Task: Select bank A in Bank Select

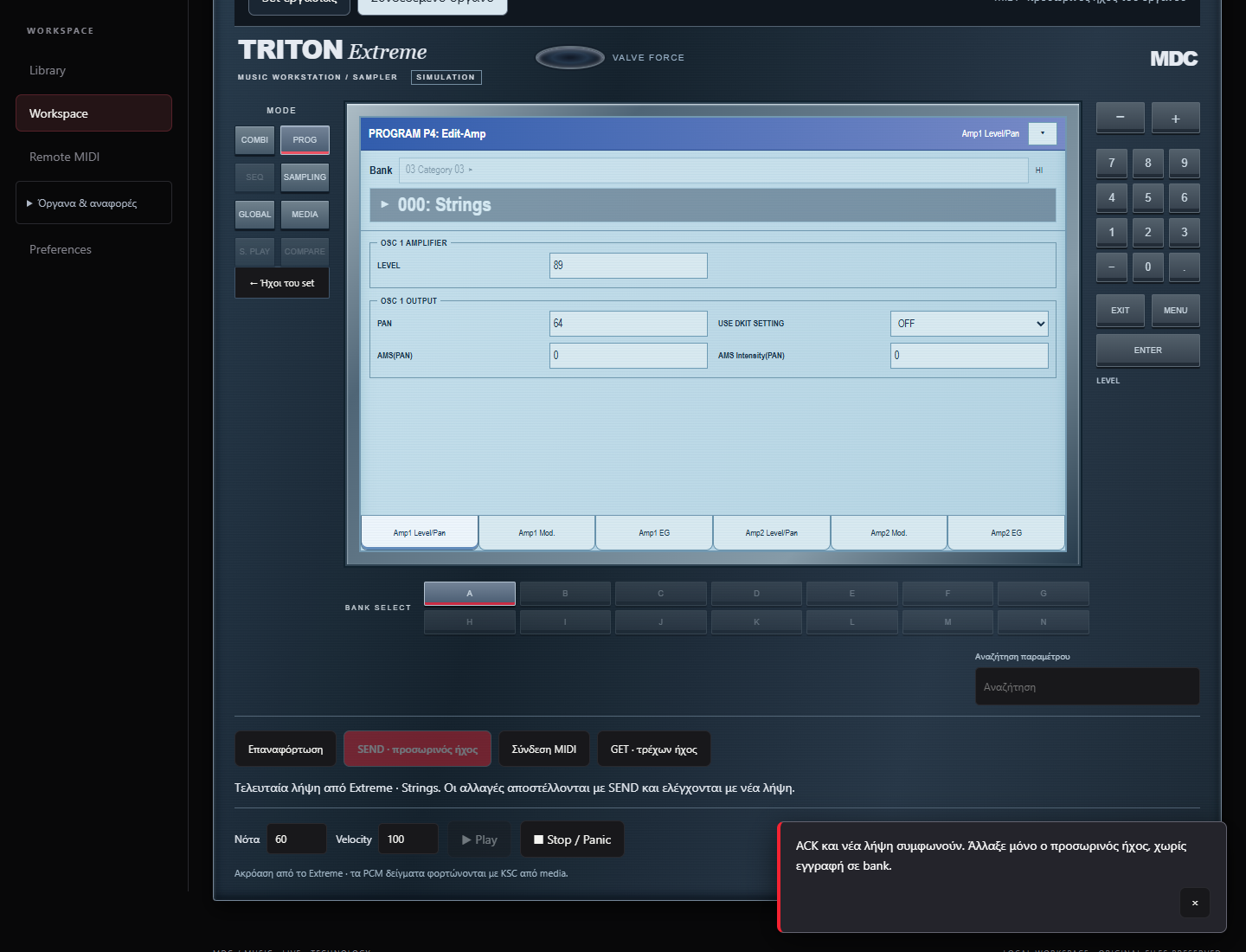Action: (470, 594)
